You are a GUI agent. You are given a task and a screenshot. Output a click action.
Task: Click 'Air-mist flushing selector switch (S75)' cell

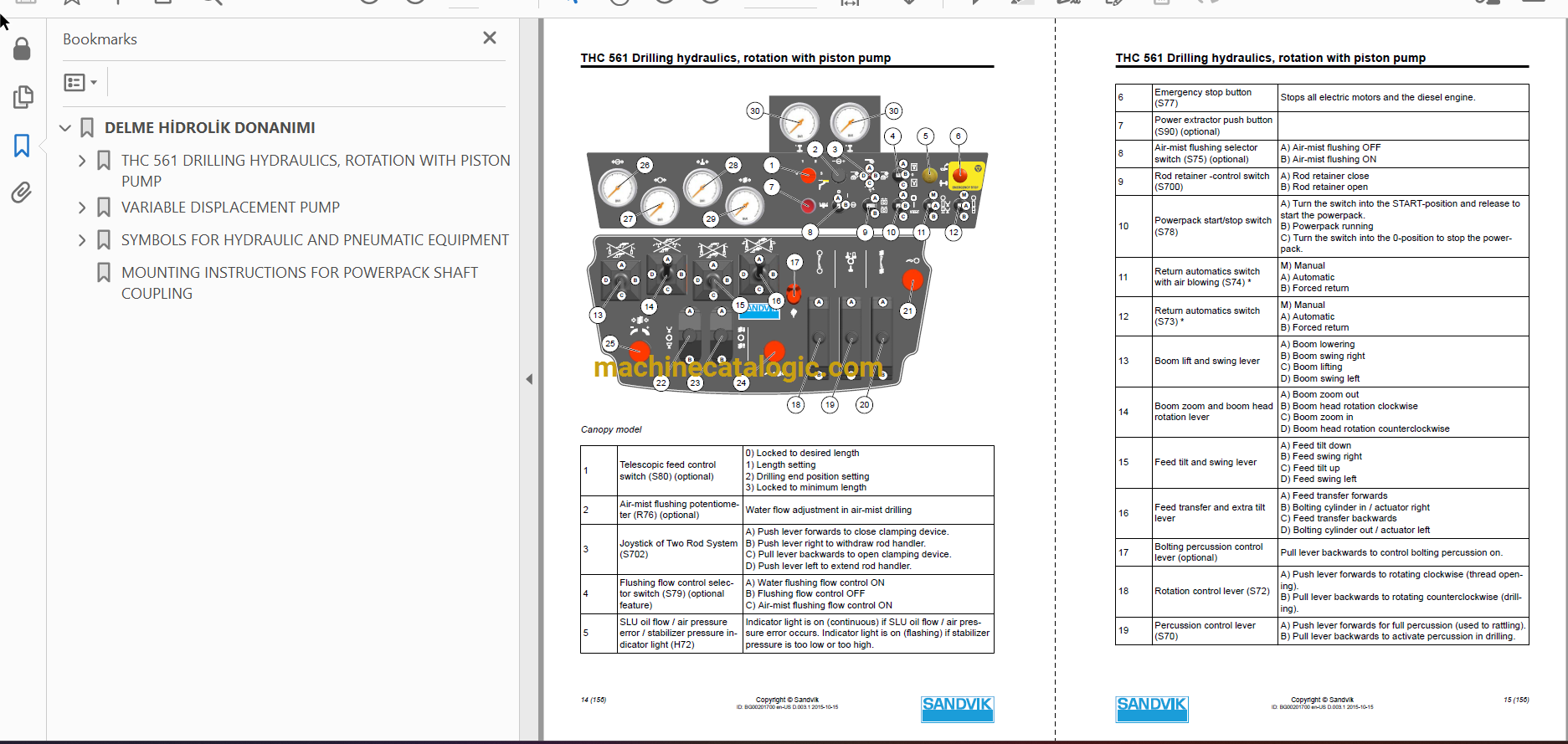pyautogui.click(x=1214, y=153)
